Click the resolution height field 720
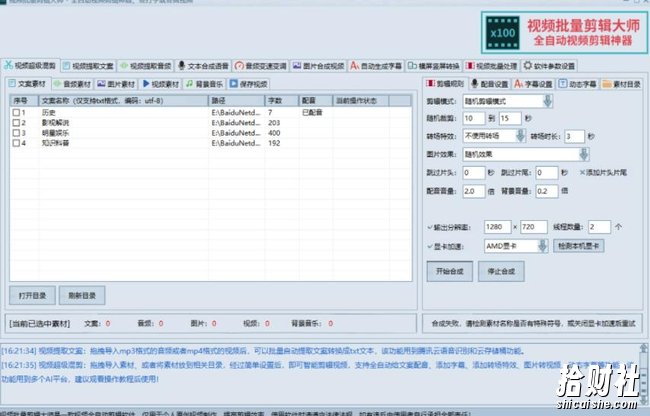Image resolution: width=650 pixels, height=416 pixels. pyautogui.click(x=534, y=227)
